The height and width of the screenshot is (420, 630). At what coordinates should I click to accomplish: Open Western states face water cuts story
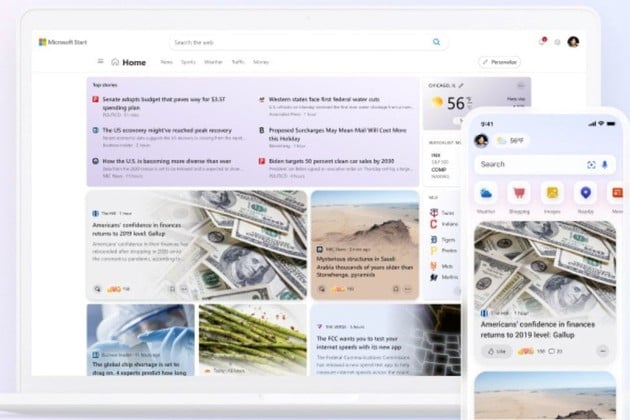pyautogui.click(x=325, y=100)
